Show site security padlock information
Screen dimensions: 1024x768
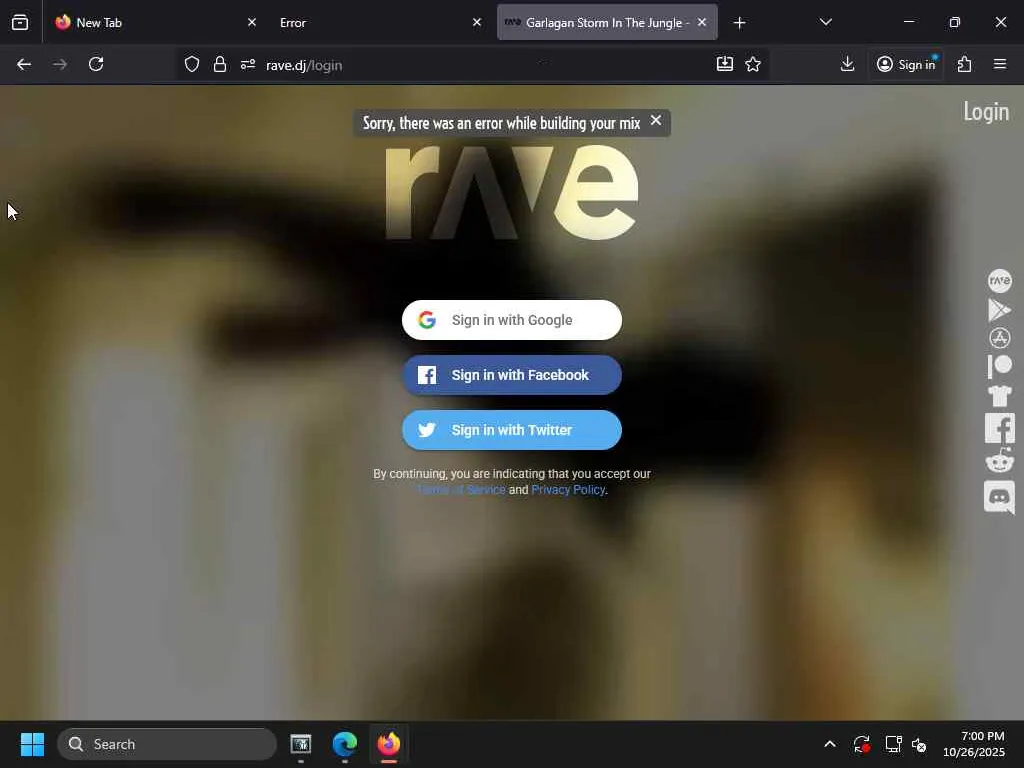pyautogui.click(x=220, y=64)
